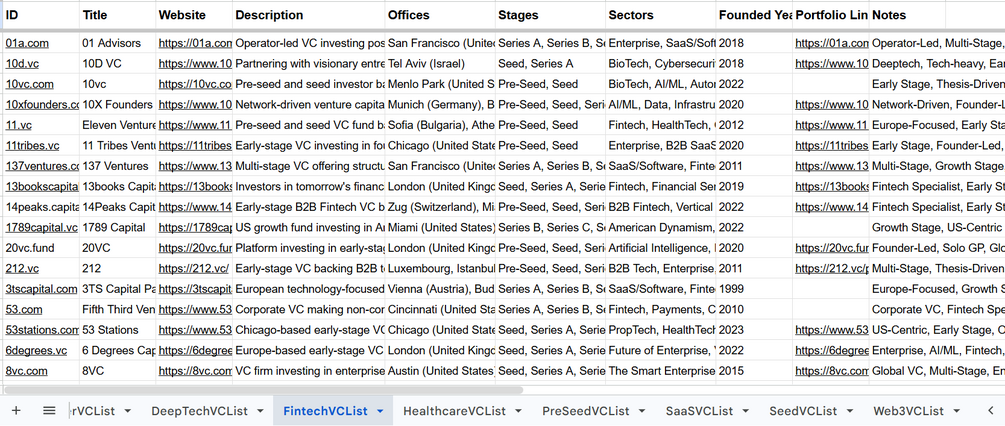The width and height of the screenshot is (1005, 426).
Task: Open the all sheets list icon
Action: (x=49, y=411)
